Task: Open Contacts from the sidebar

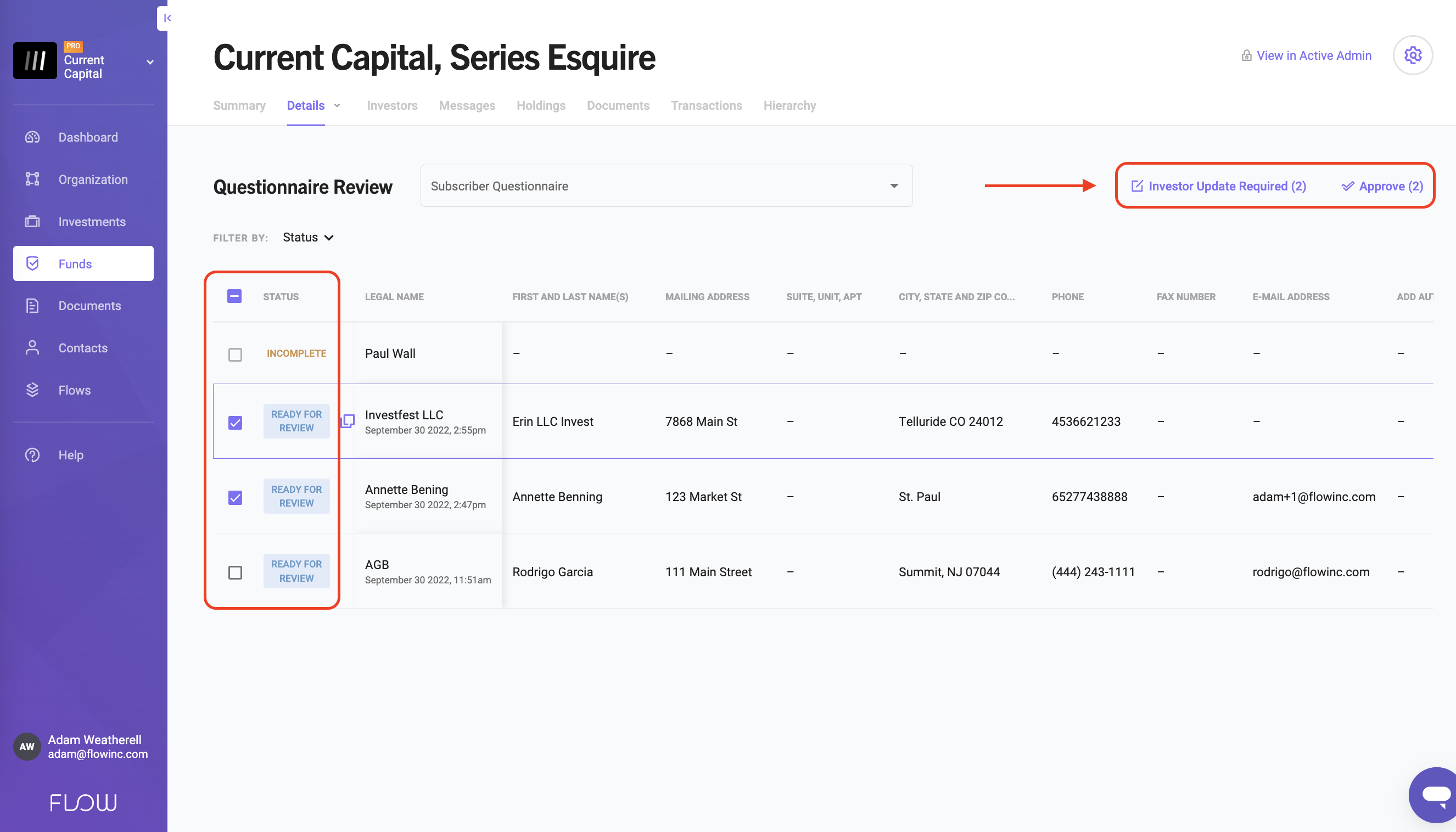Action: coord(83,348)
